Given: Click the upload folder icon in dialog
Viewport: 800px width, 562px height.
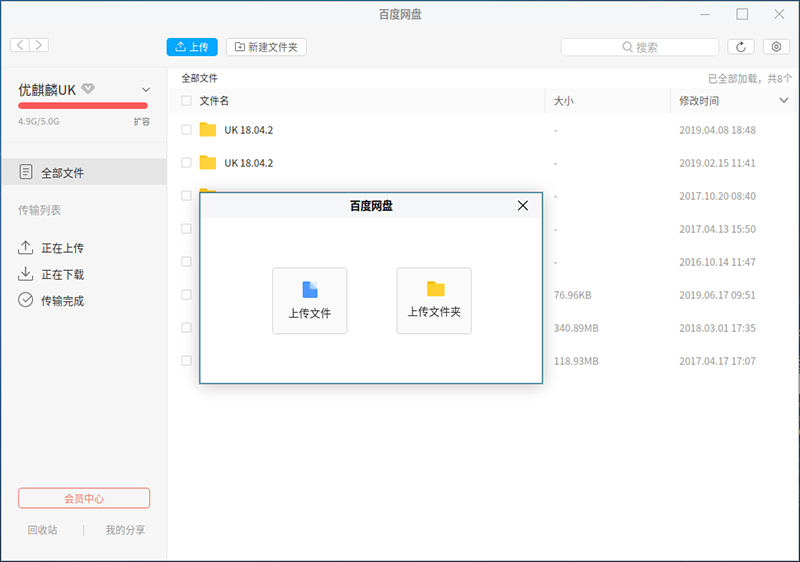Looking at the screenshot, I should coord(435,289).
